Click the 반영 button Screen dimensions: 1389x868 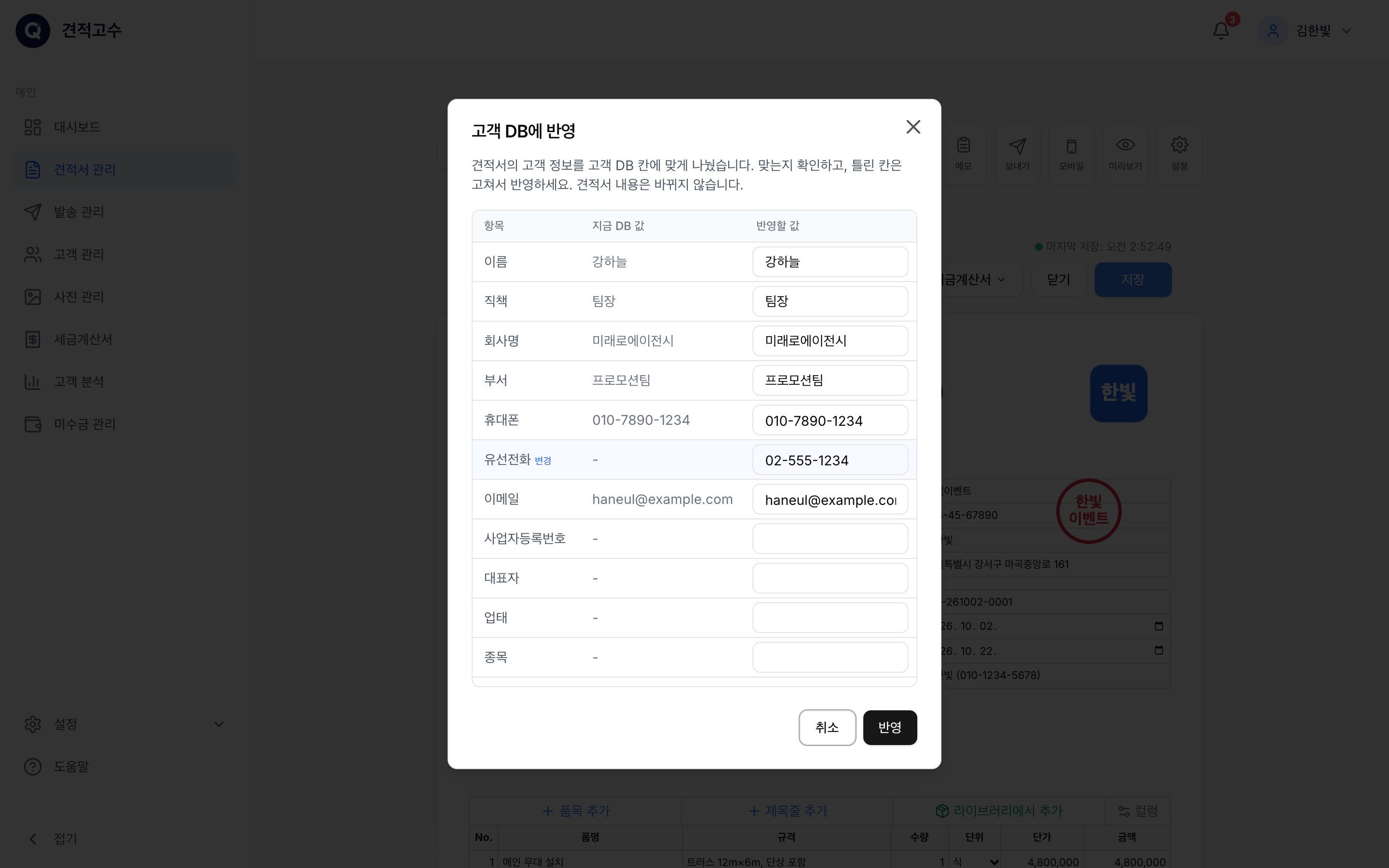pos(890,727)
